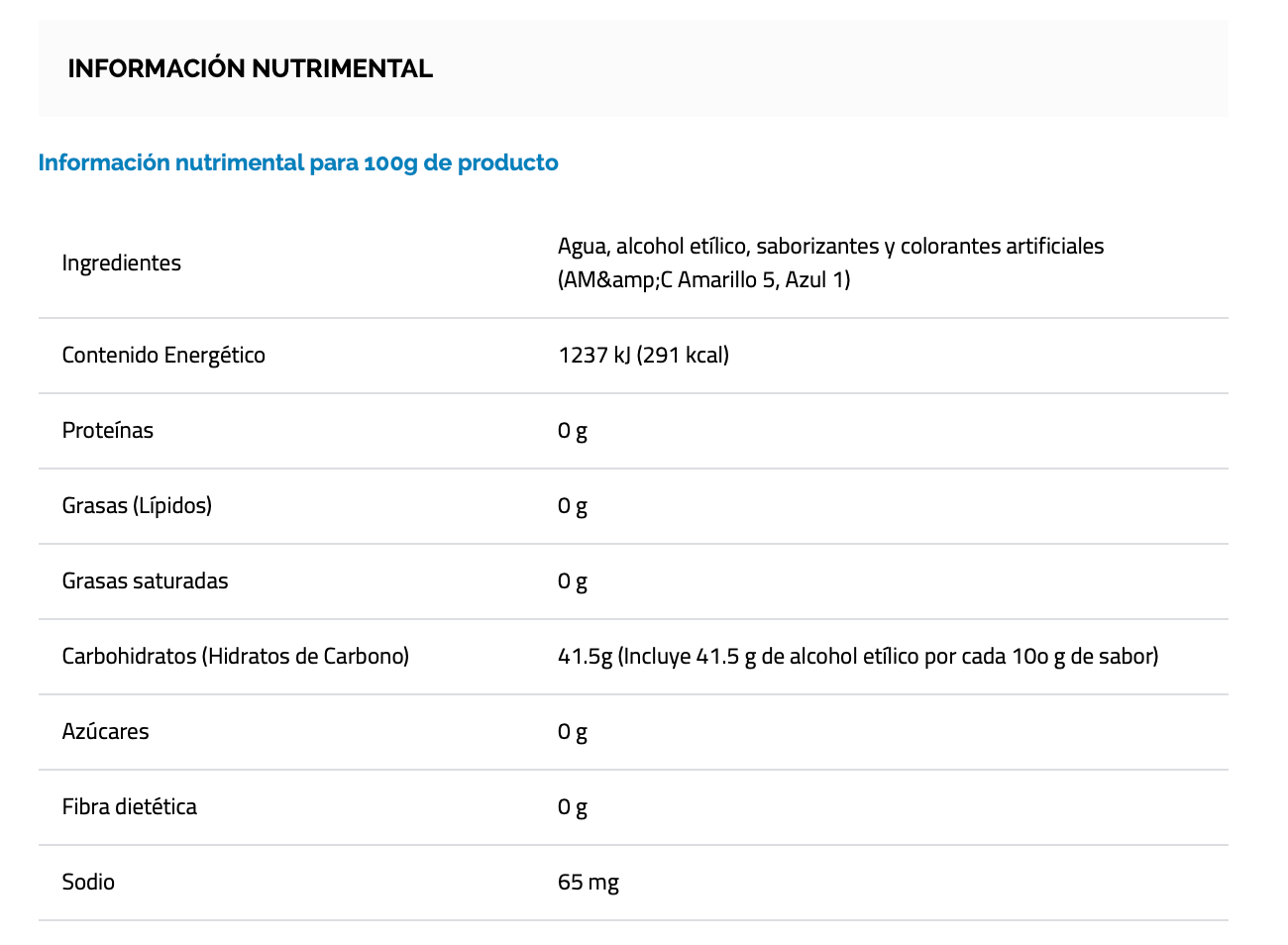Screen dimensions: 1288x945
Task: Click the 0 g value for Grasas saturadas
Action: pos(573,580)
